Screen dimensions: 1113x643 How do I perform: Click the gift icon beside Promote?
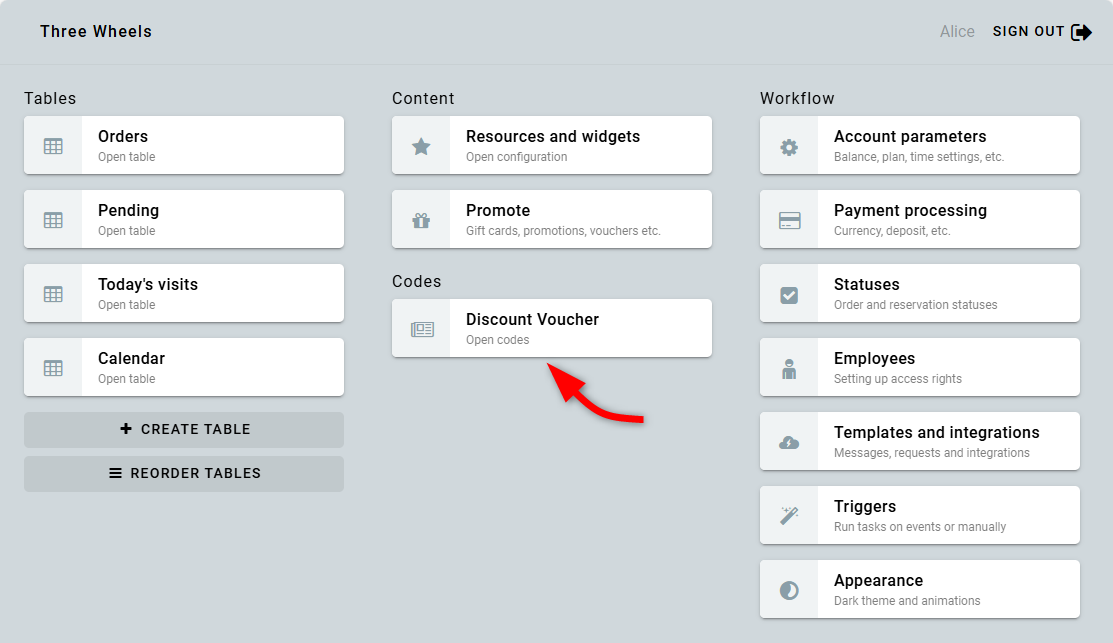pos(421,220)
